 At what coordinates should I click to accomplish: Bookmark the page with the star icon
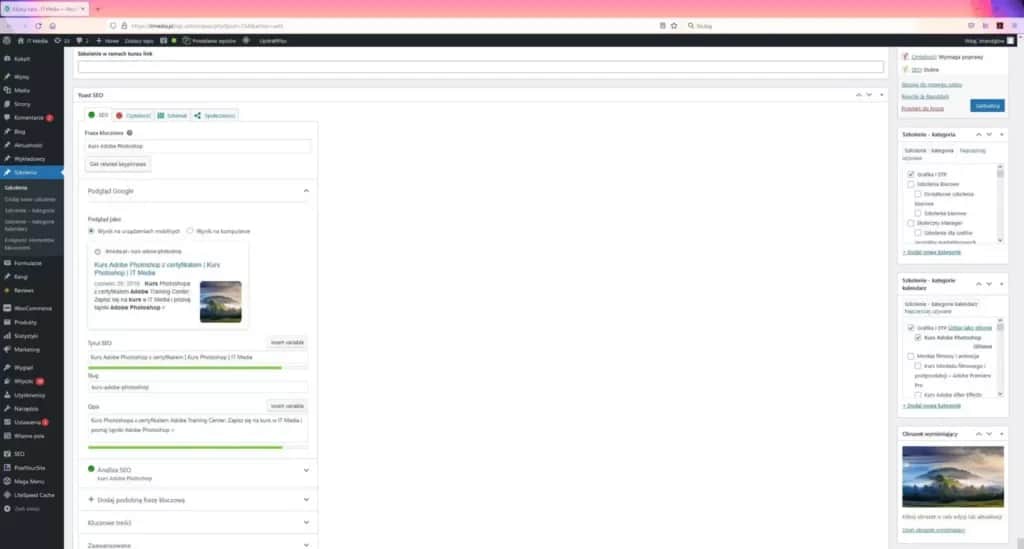click(x=674, y=25)
